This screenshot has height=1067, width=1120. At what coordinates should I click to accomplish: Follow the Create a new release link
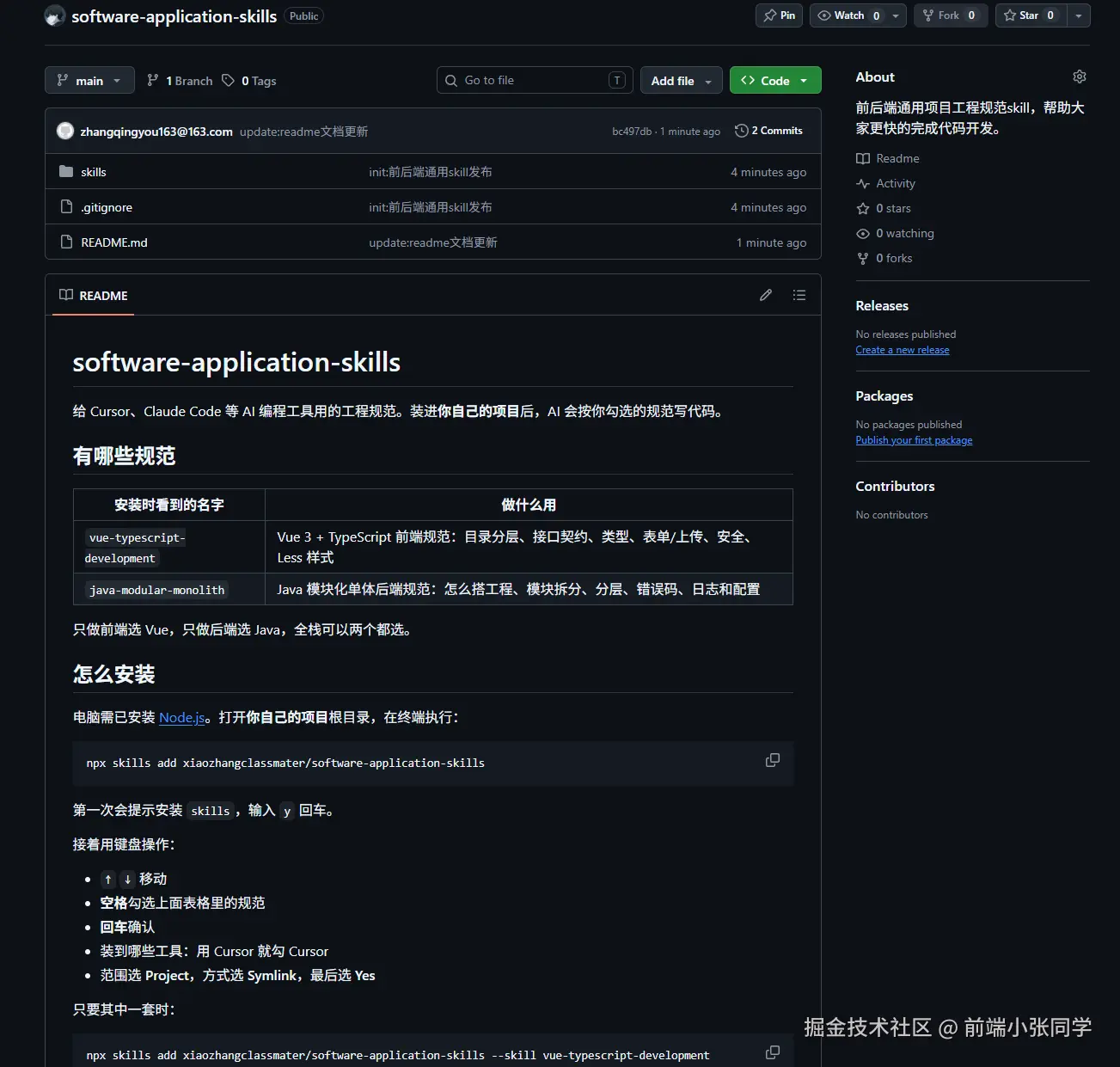point(903,350)
